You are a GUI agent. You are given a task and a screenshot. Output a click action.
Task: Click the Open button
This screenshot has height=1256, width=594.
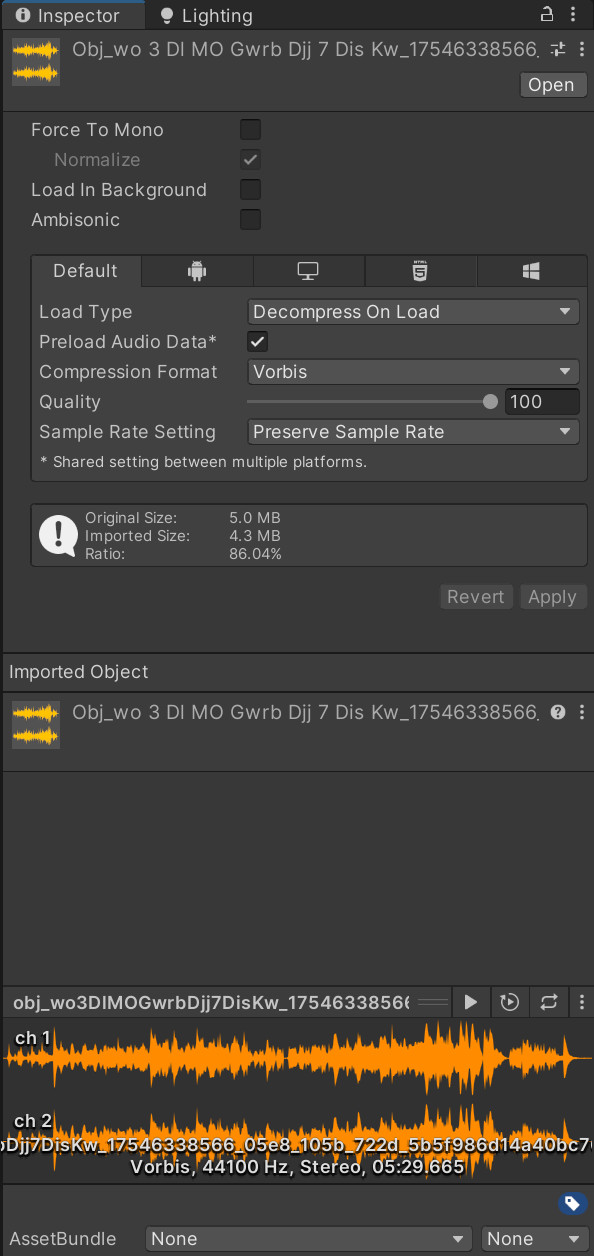coord(552,85)
